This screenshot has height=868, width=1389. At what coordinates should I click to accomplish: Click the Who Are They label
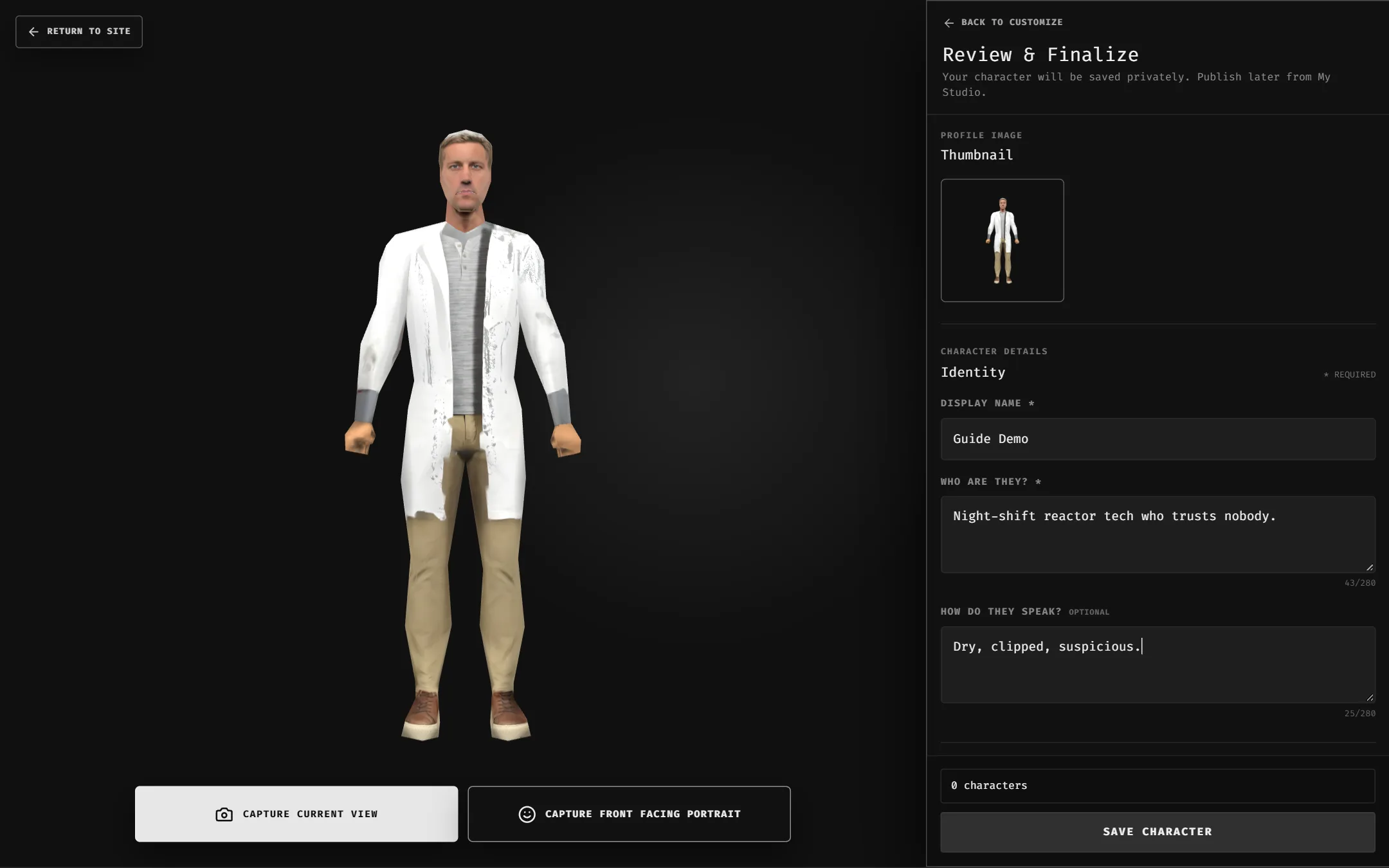pos(990,482)
